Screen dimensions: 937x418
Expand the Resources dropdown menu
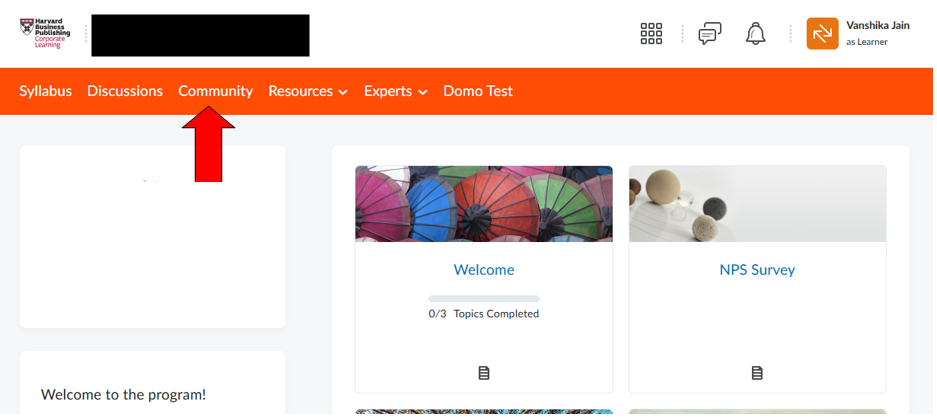pos(308,91)
